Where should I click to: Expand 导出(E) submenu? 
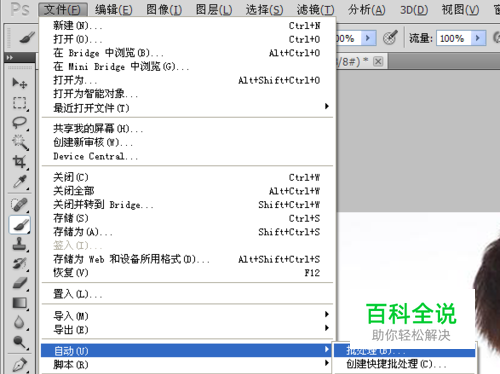pyautogui.click(x=187, y=330)
